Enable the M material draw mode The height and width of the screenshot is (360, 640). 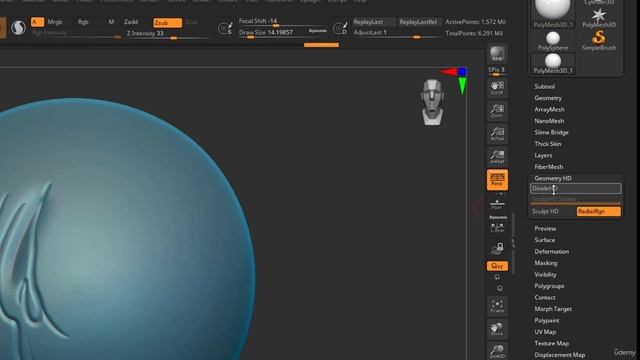click(111, 22)
